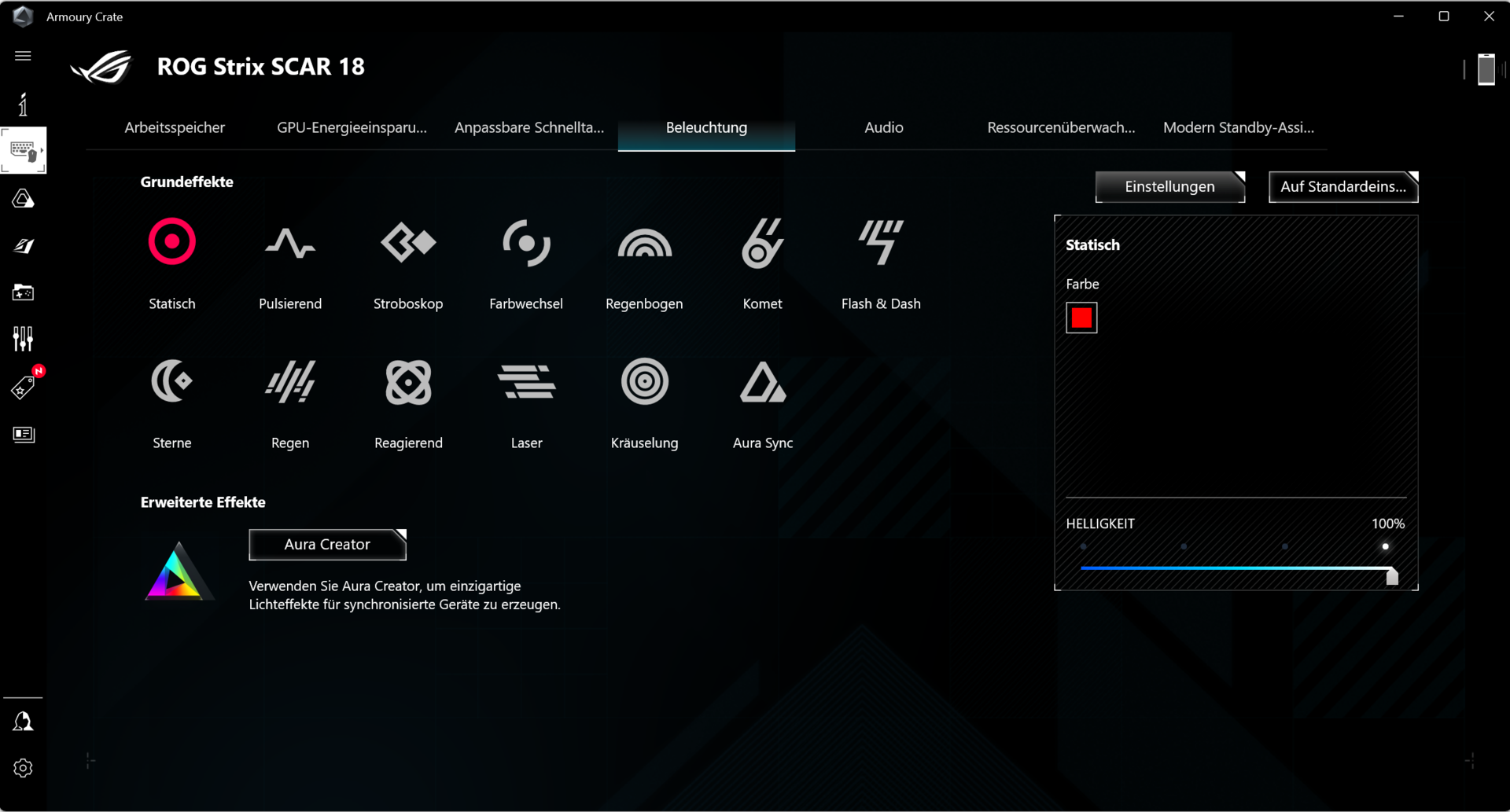Open the Scenario Profiles sliders icon
This screenshot has width=1510, height=812.
pyautogui.click(x=23, y=339)
